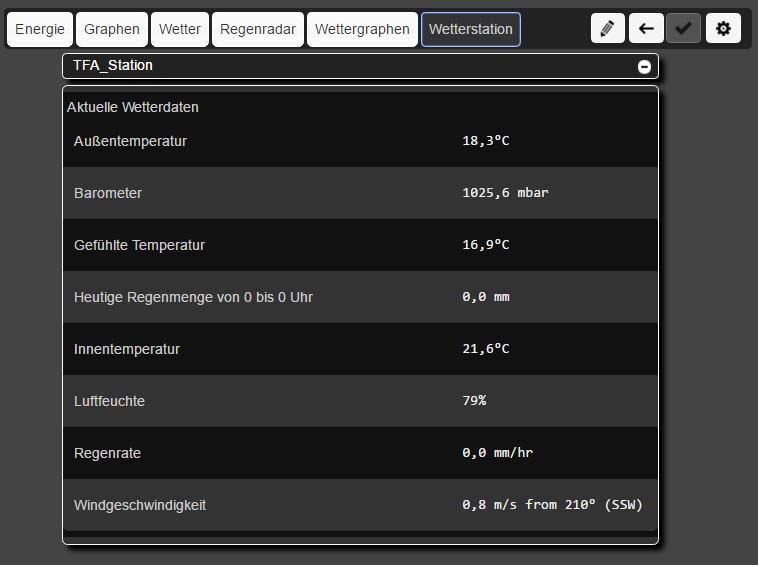This screenshot has width=758, height=565.
Task: Click the Gefühlte Temperatur row
Action: (x=360, y=245)
